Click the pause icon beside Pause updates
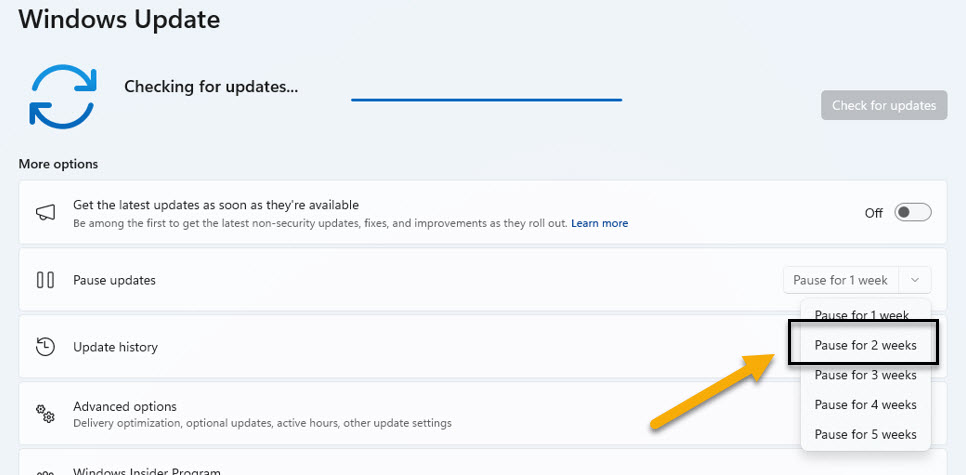Screen dimensions: 966x475 tap(45, 280)
